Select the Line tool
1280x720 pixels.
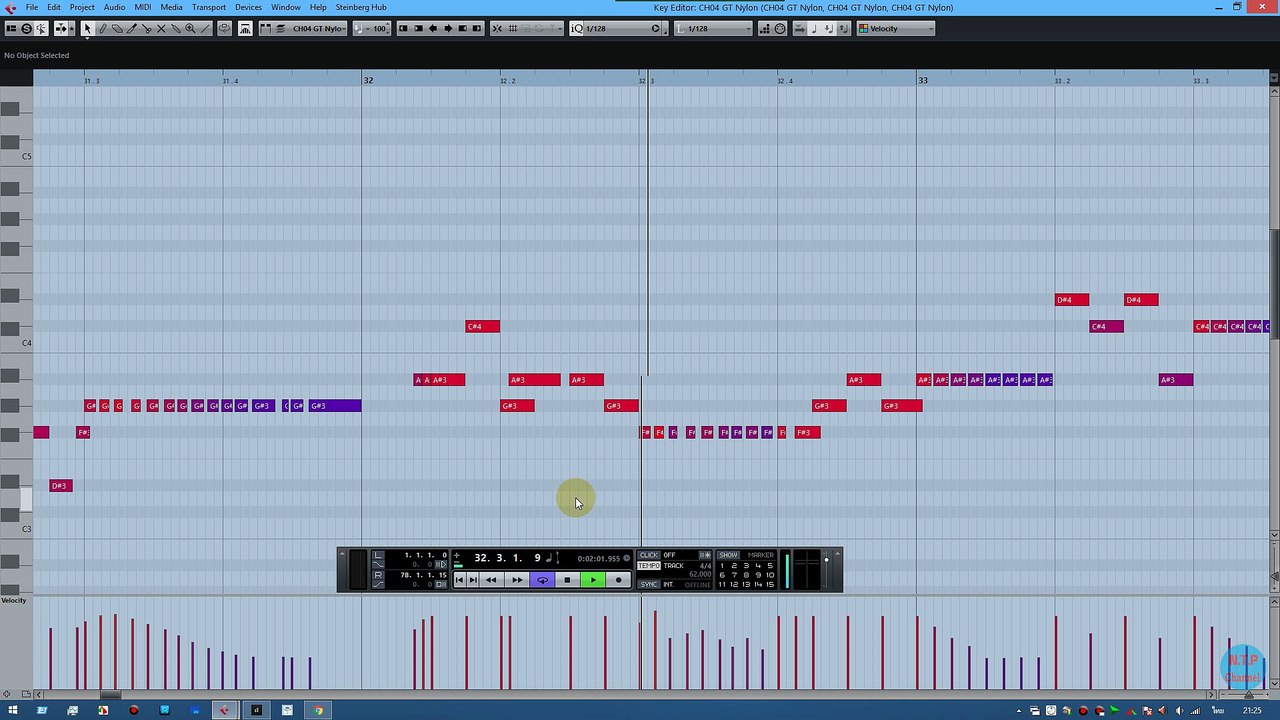pos(205,28)
